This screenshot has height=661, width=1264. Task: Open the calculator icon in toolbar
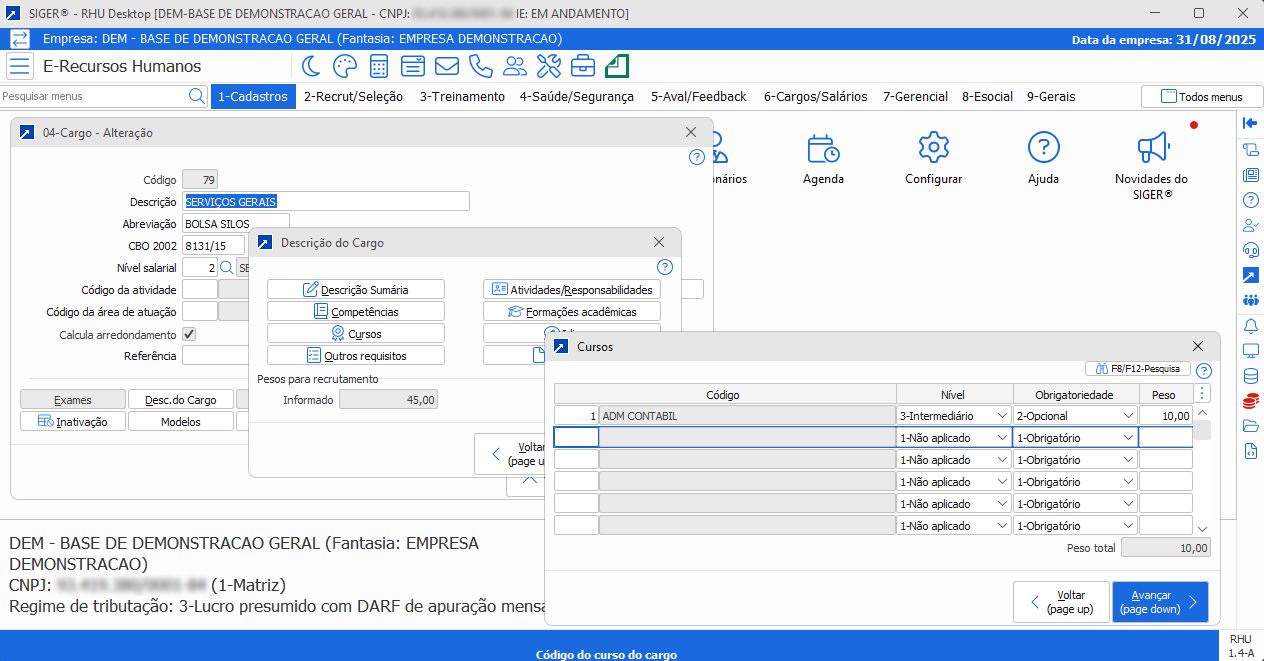[379, 66]
